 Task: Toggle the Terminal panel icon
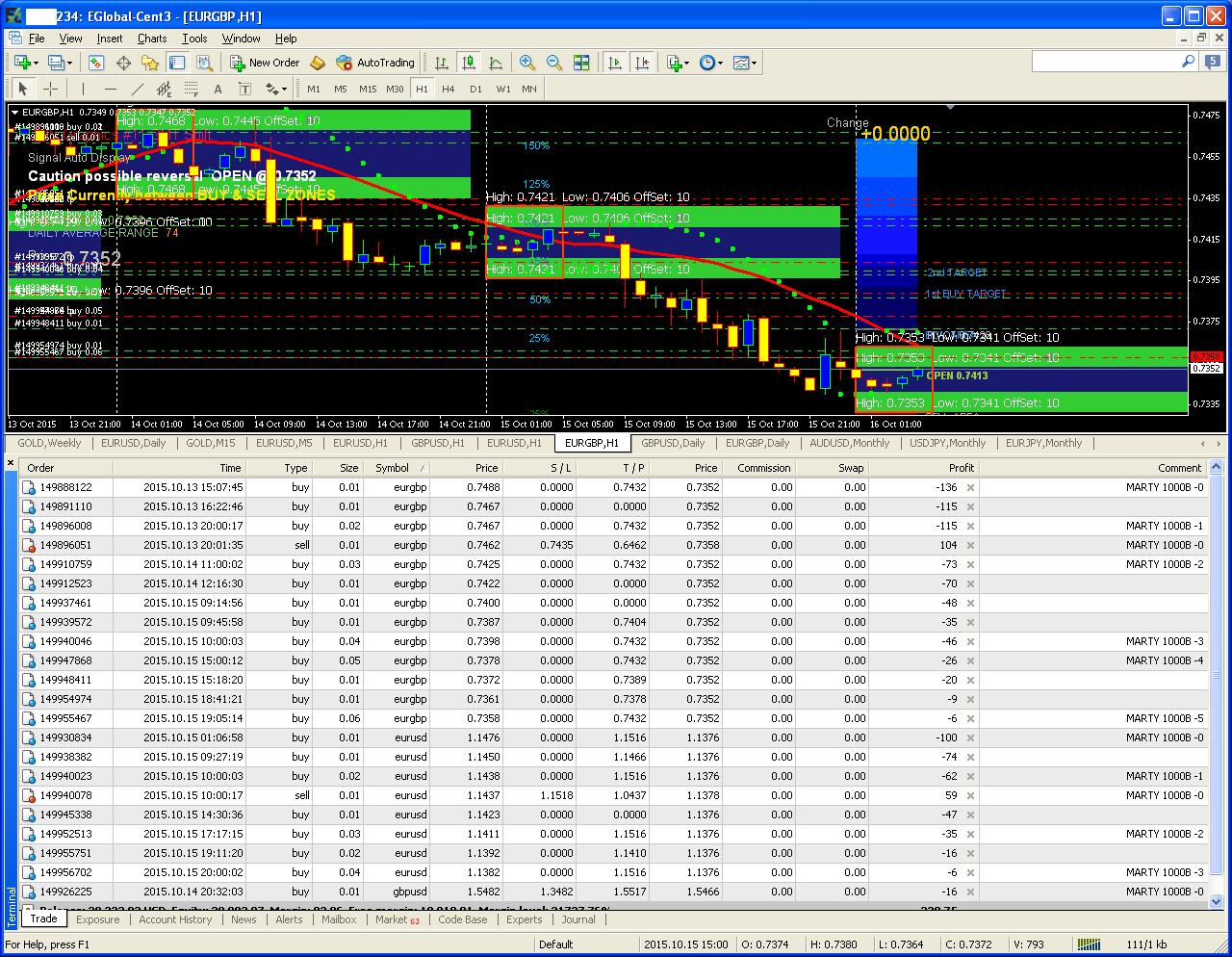177,63
